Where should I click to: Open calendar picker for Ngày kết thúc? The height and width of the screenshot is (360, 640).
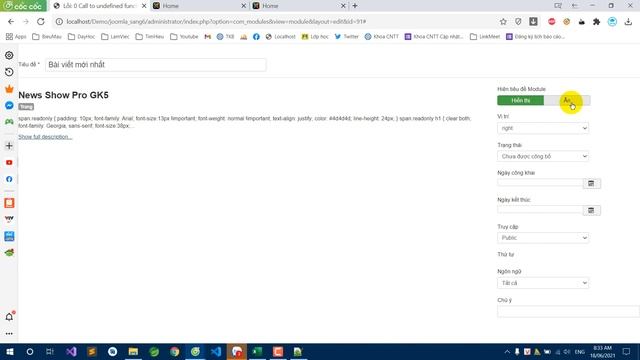(x=591, y=211)
